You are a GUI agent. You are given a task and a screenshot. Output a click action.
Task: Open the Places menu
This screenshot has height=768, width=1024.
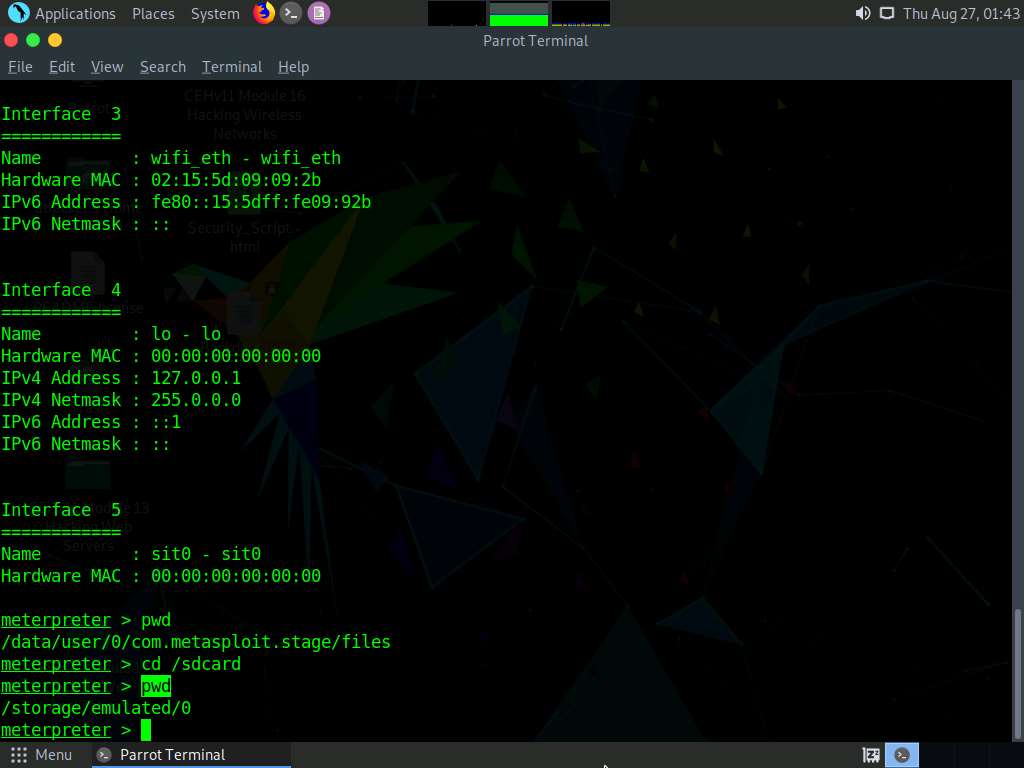[153, 13]
